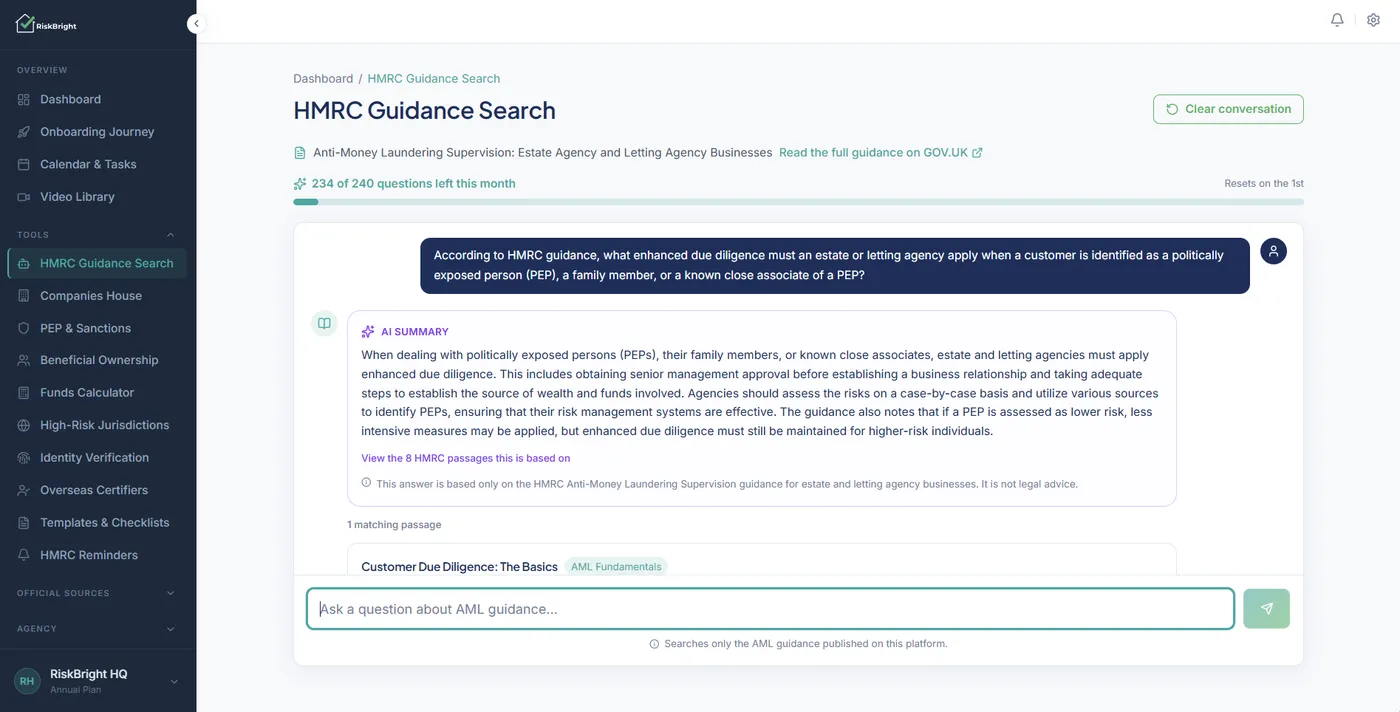Click the Onboarding Journey rocket icon
Image resolution: width=1400 pixels, height=712 pixels.
(x=24, y=132)
